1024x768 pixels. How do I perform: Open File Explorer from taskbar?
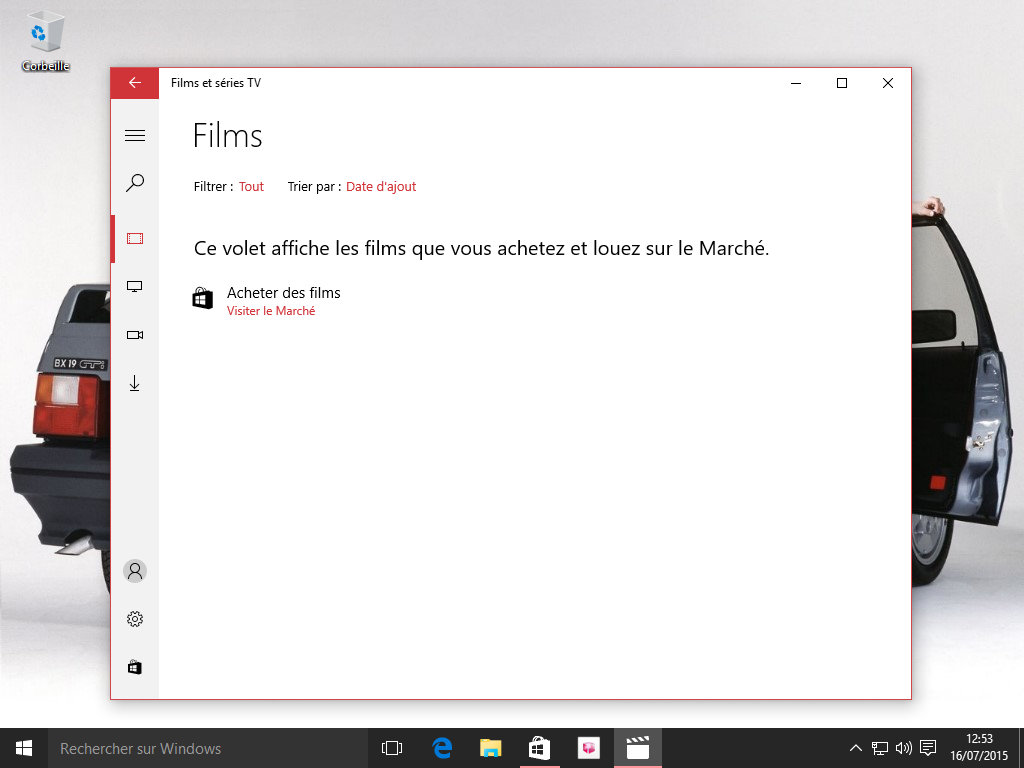(490, 748)
